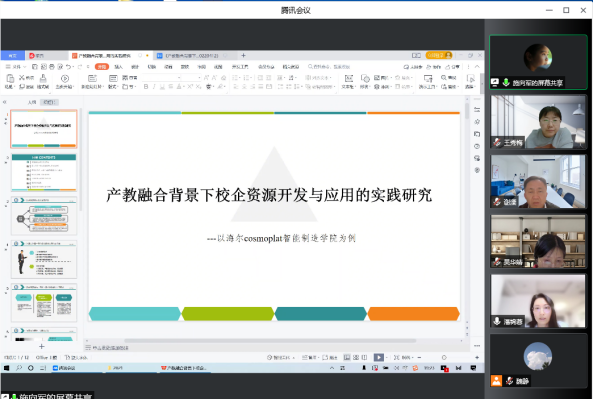Image resolution: width=593 pixels, height=399 pixels.
Task: Switch to Normal view in status bar
Action: click(347, 357)
